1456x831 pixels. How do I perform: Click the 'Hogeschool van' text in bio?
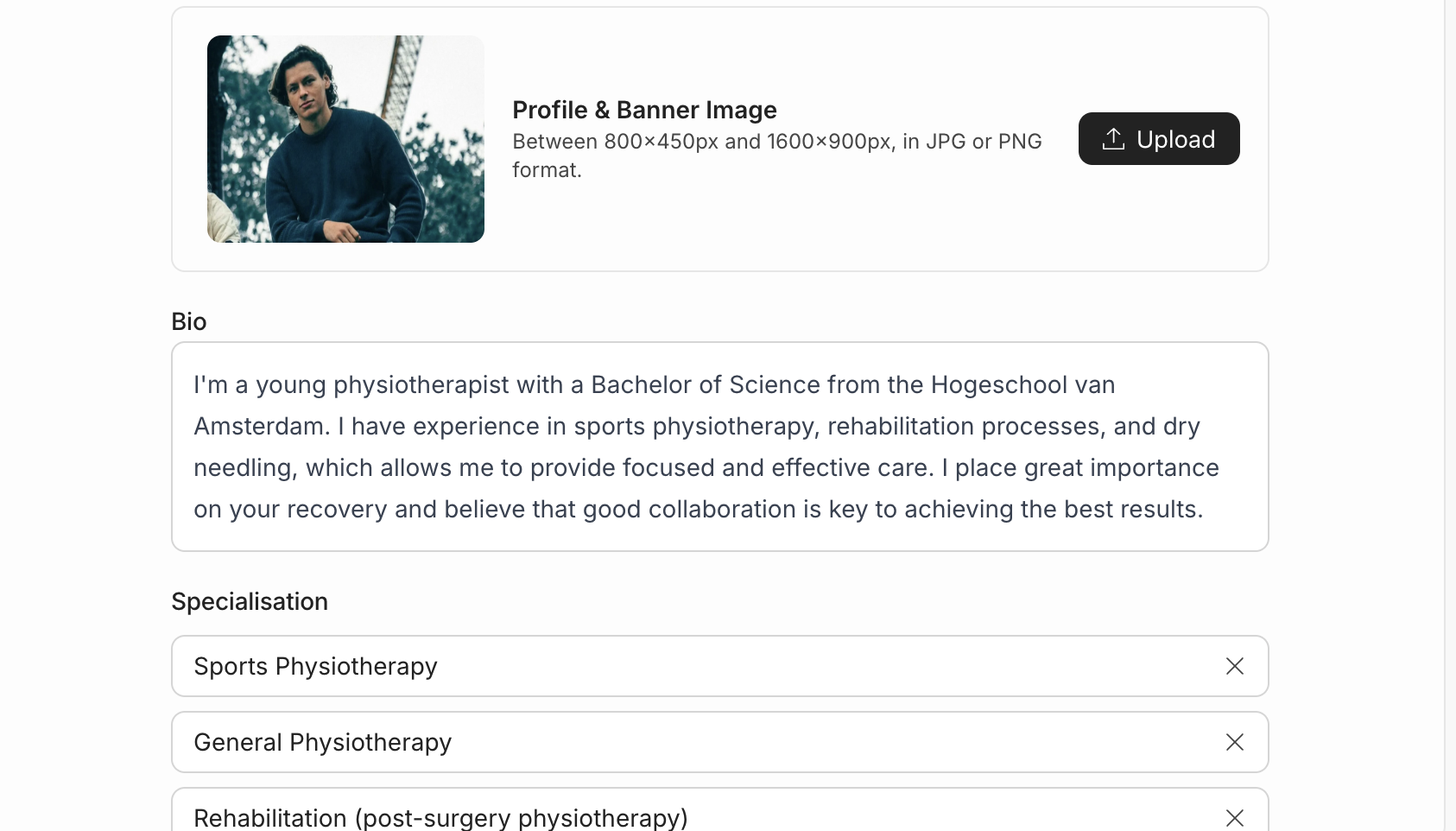[1022, 384]
